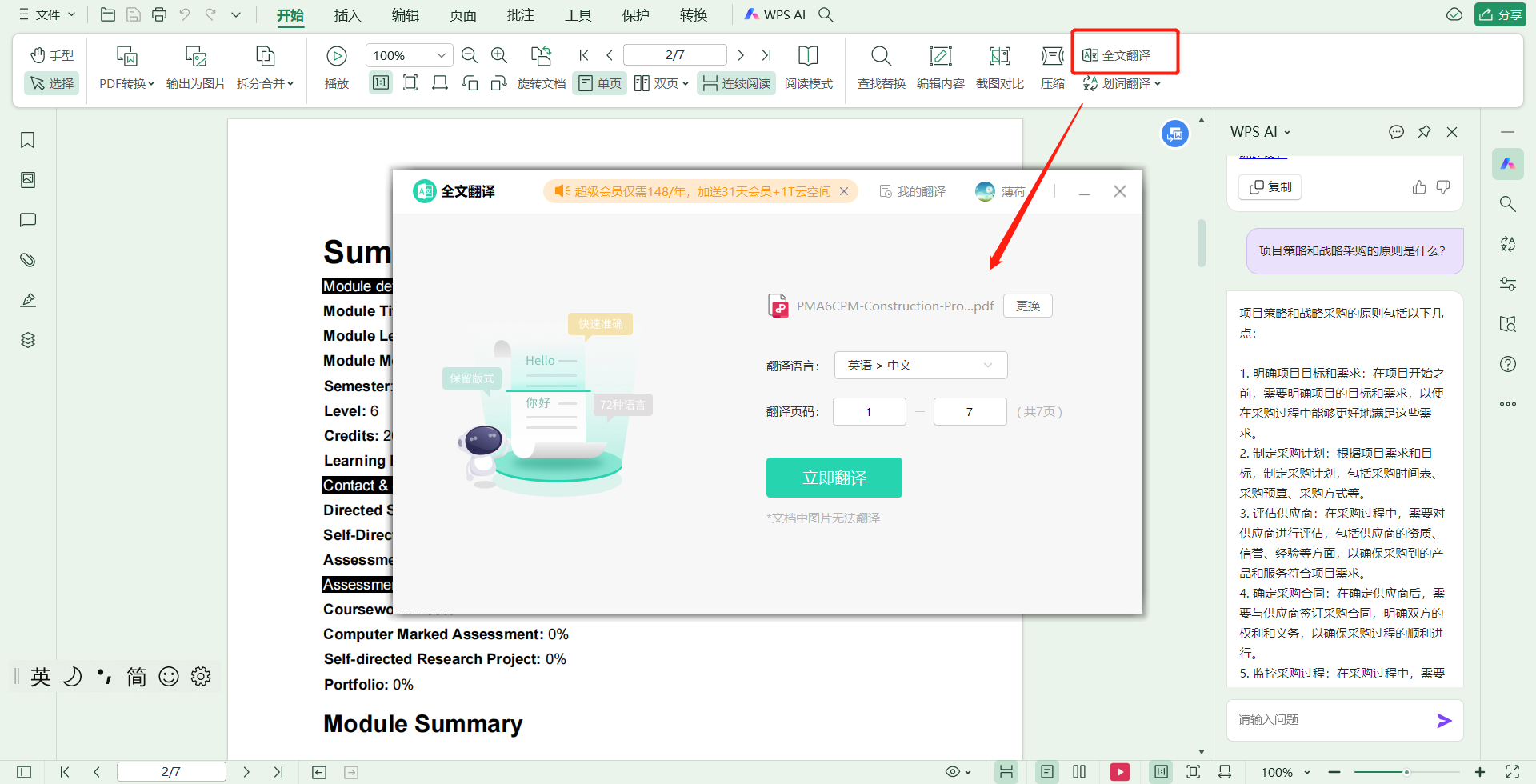1536x784 pixels.
Task: Click the 分享 share button
Action: (1500, 14)
